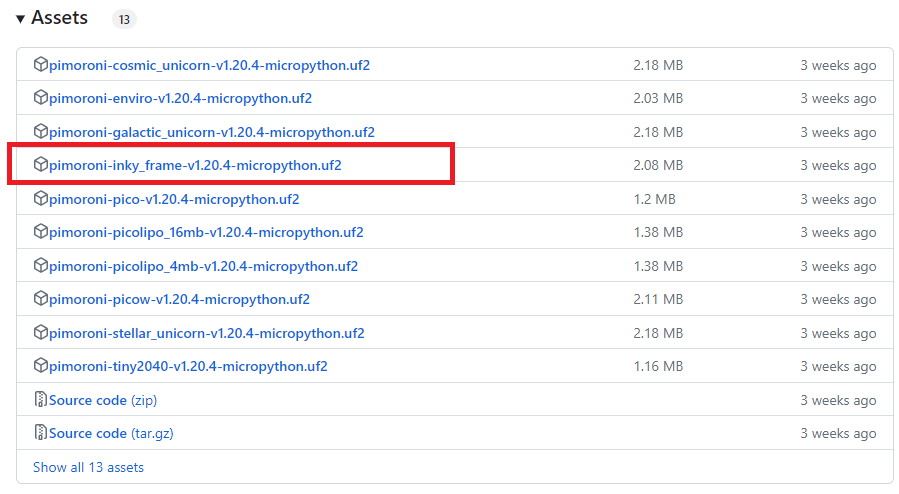Click Show all 13 assets
Screen dimensions: 899x494
pos(88,468)
